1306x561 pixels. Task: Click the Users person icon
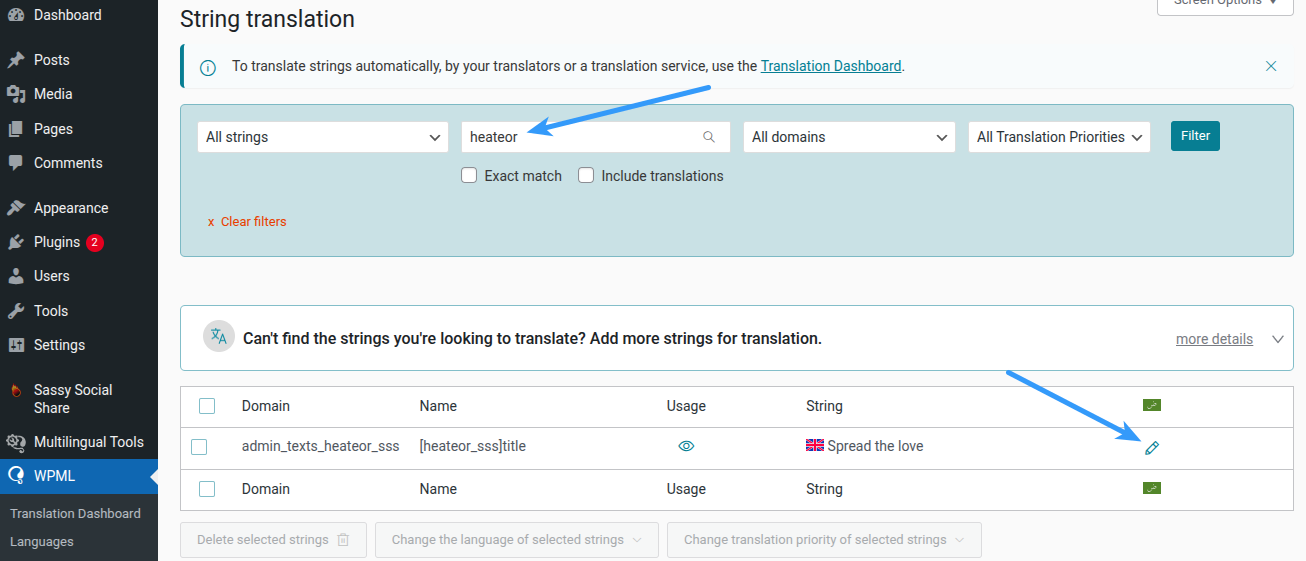pyautogui.click(x=16, y=276)
